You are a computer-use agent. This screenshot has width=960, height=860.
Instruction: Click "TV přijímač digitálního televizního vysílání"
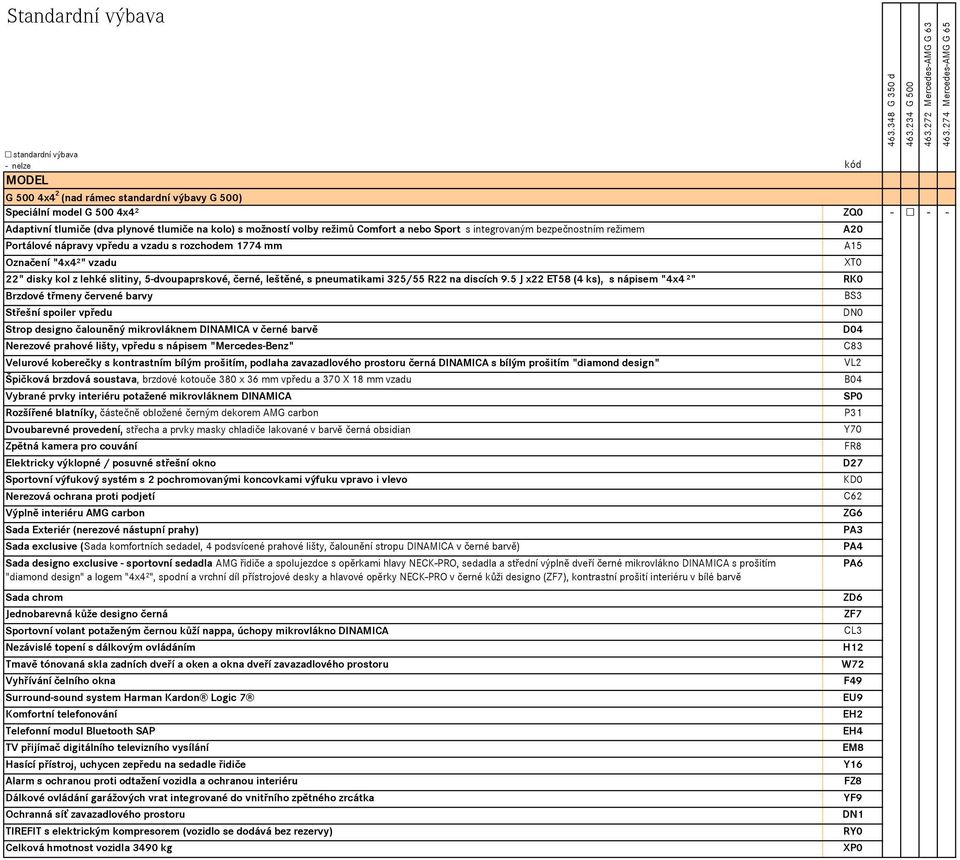107,748
